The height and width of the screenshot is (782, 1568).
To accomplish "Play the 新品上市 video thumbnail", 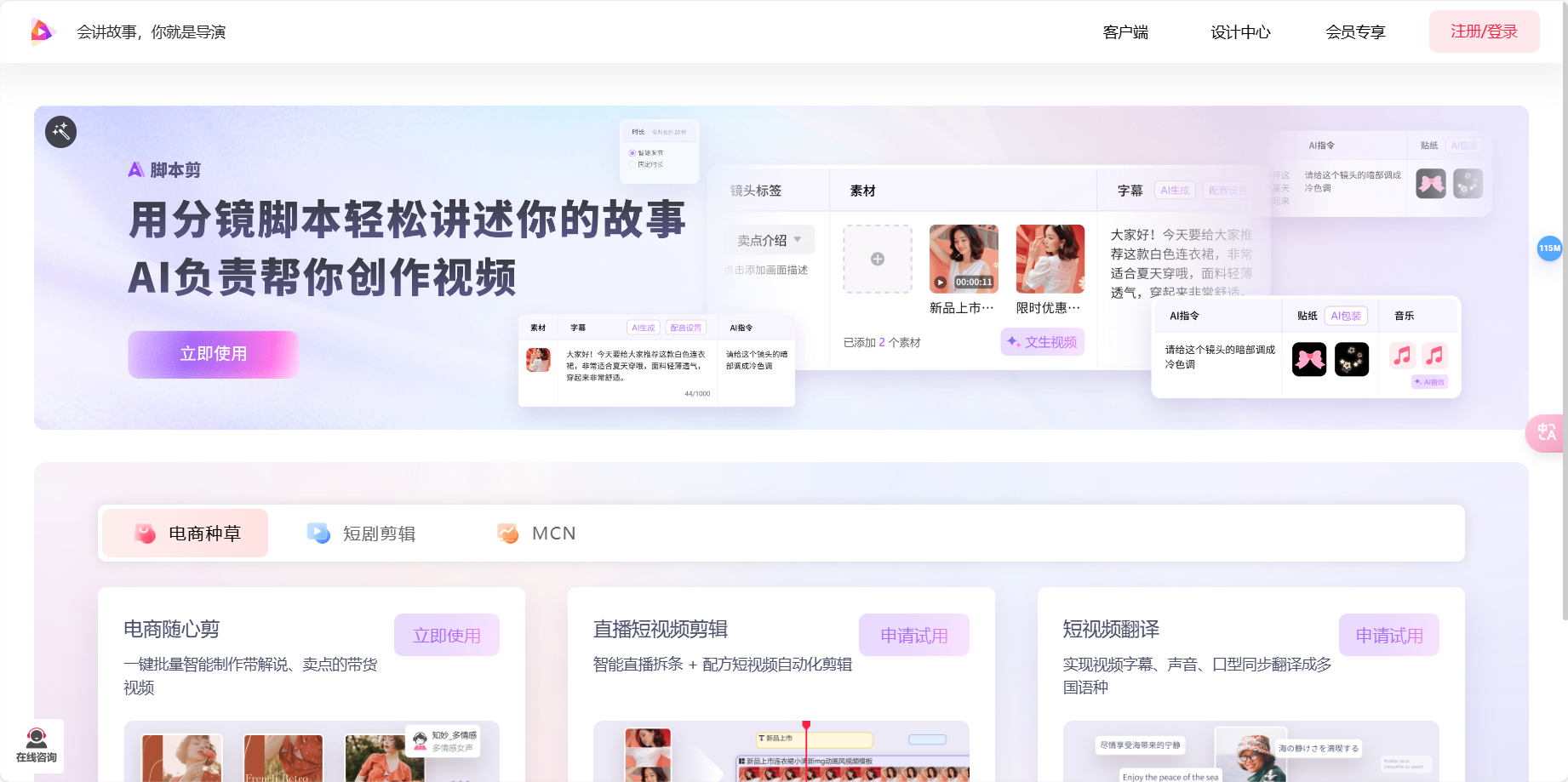I will click(940, 281).
